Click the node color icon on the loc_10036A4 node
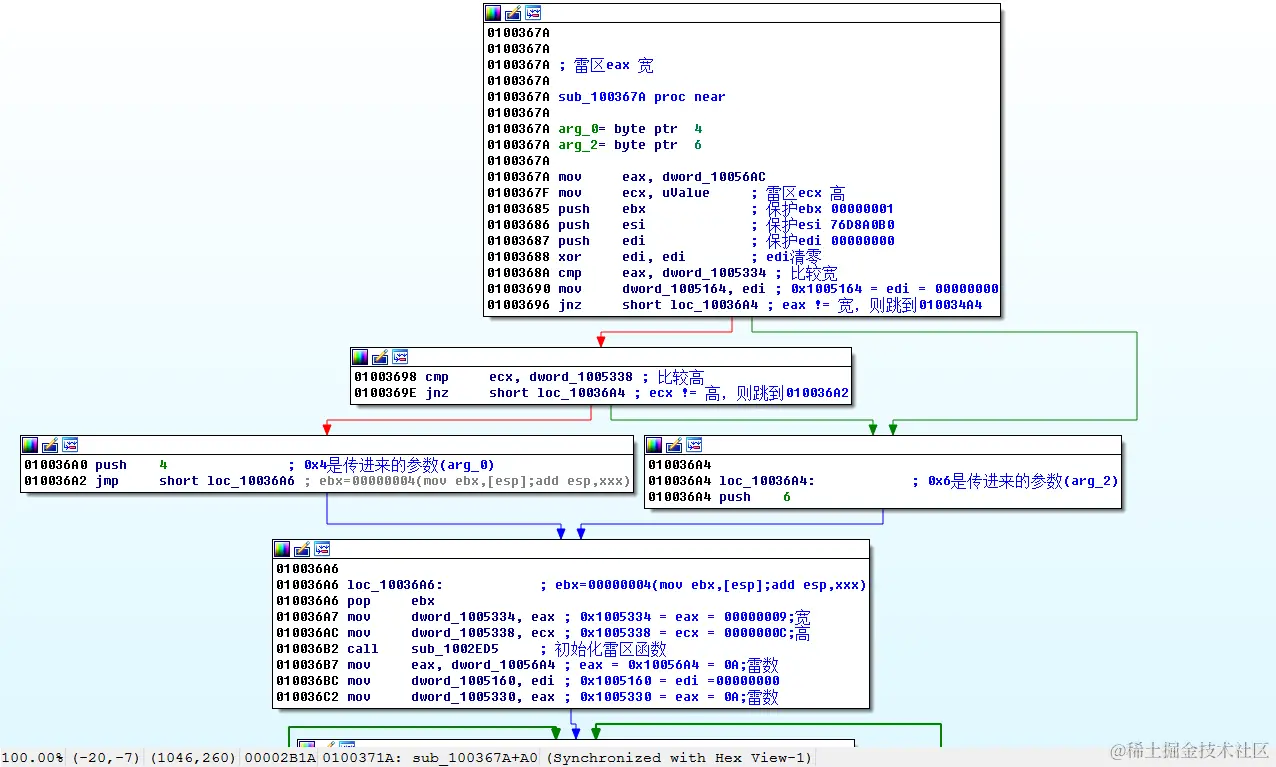The width and height of the screenshot is (1276, 767). tap(654, 445)
